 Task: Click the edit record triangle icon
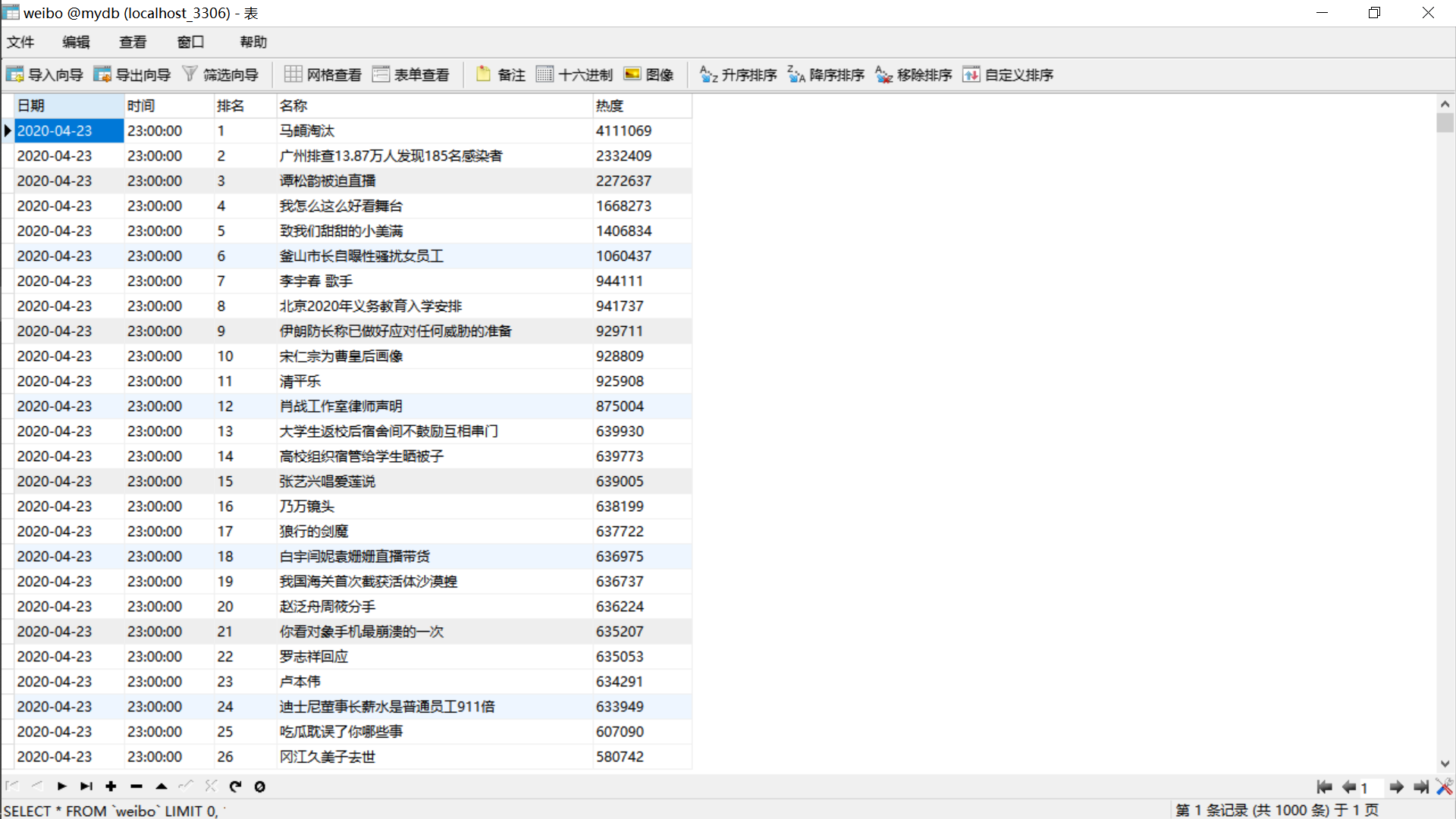[x=162, y=786]
